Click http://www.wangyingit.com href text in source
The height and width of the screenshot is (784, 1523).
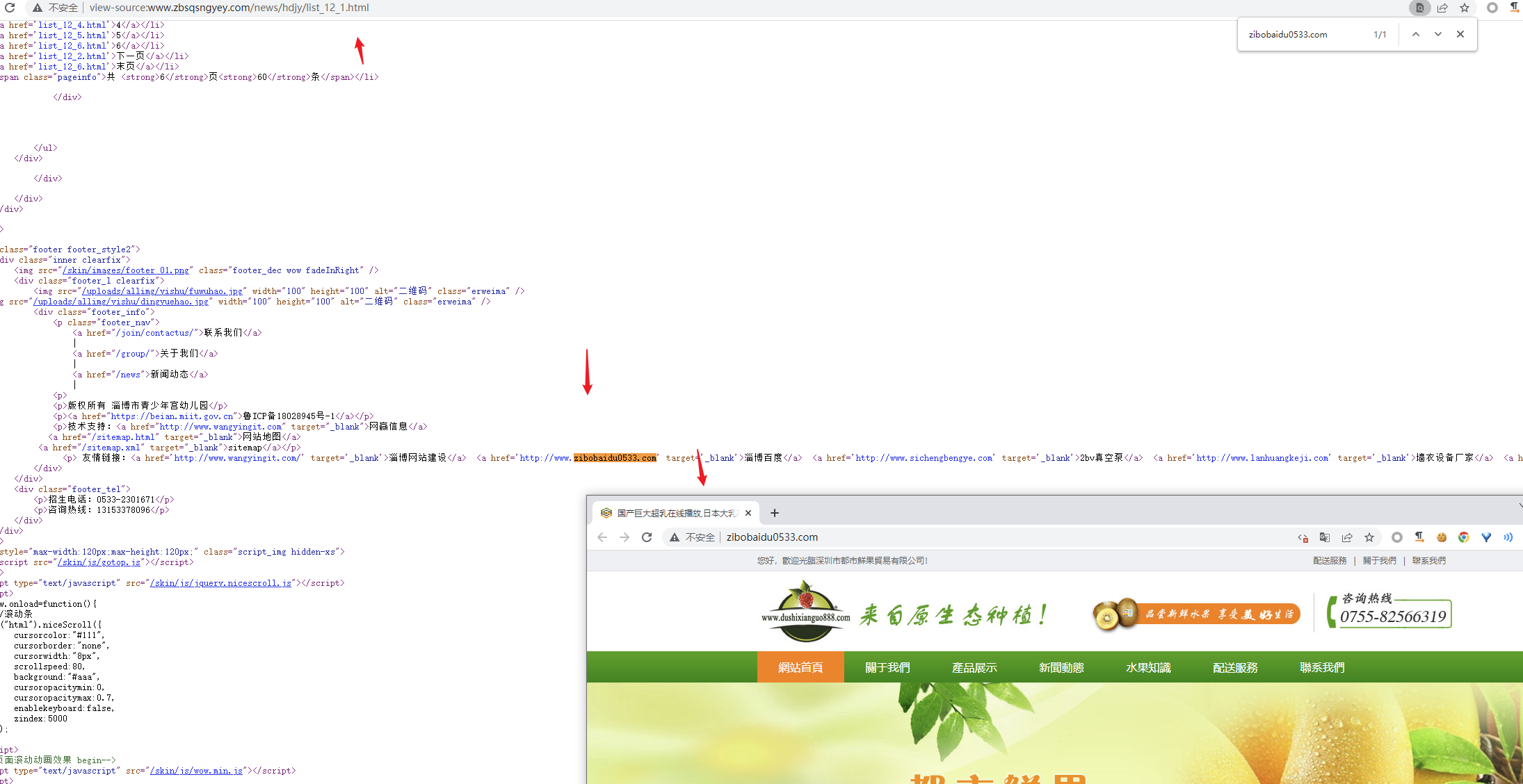[220, 427]
